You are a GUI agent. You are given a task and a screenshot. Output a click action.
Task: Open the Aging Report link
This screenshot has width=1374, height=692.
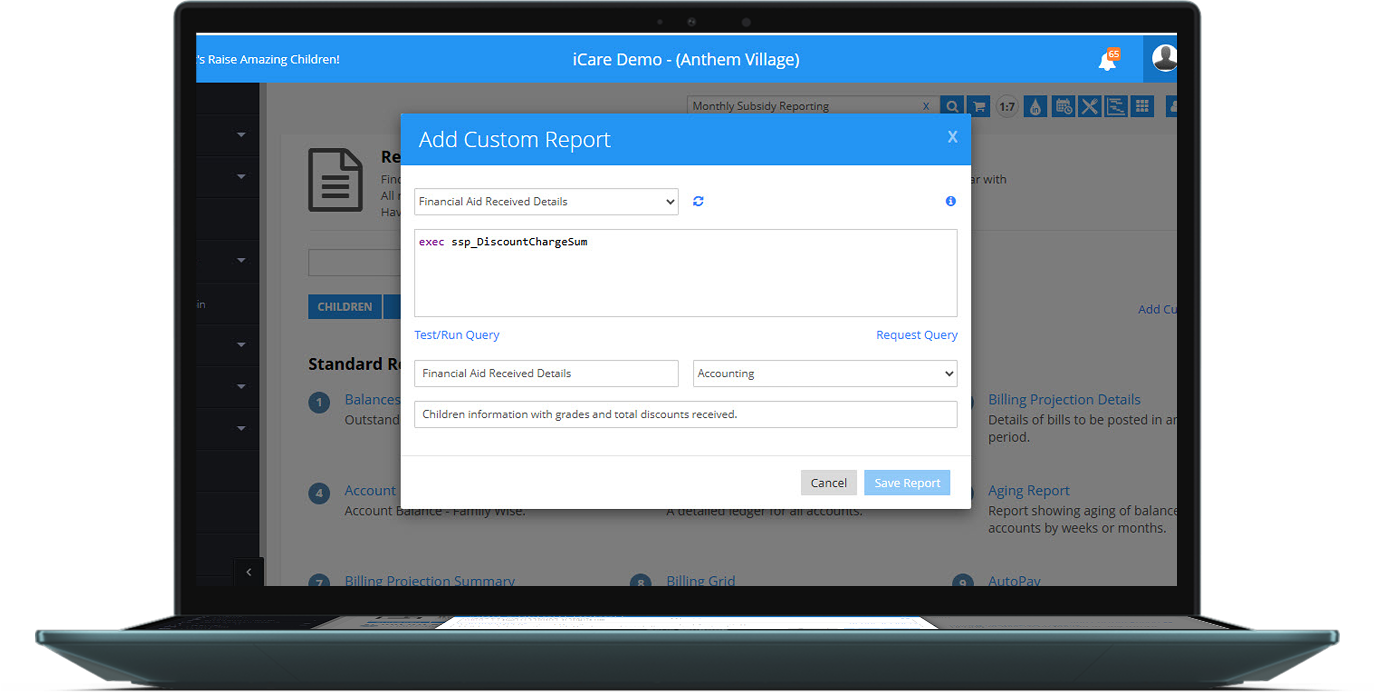(1029, 491)
